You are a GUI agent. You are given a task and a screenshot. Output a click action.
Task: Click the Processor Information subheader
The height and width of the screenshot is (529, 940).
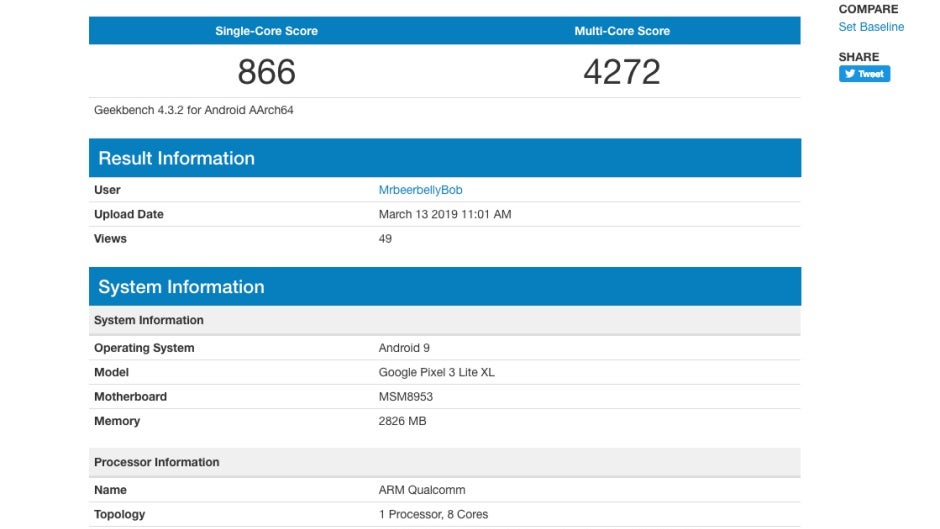[445, 462]
